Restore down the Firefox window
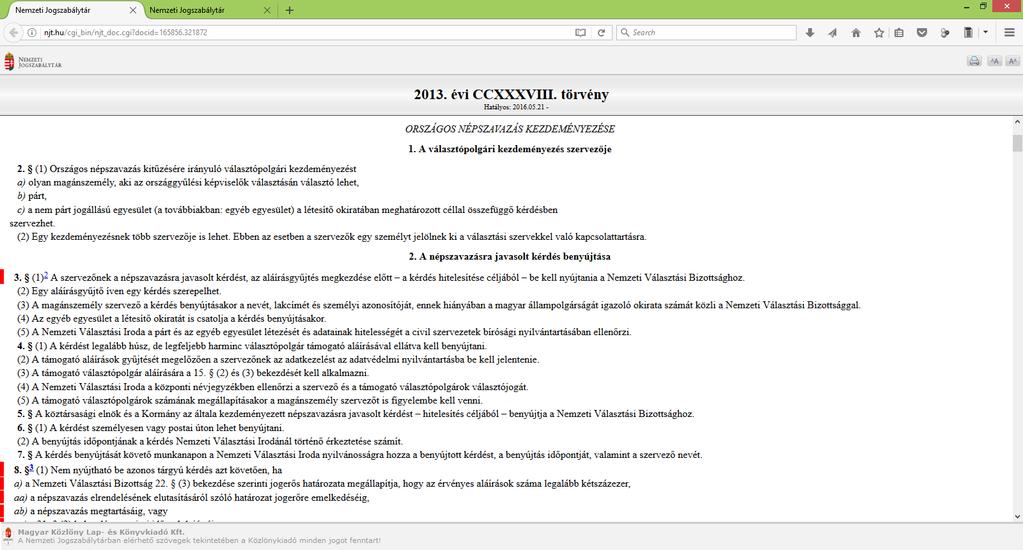 [983, 7]
